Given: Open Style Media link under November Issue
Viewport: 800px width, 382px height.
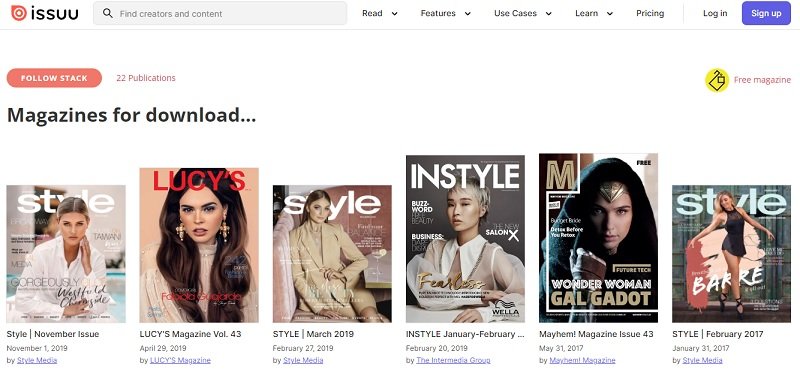Looking at the screenshot, I should pos(37,360).
